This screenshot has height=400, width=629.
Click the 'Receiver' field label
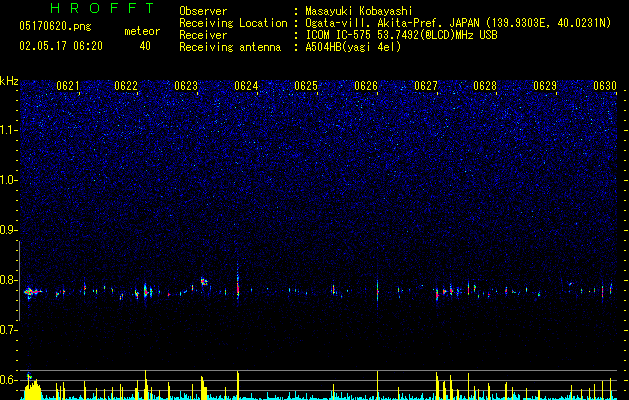click(x=203, y=35)
